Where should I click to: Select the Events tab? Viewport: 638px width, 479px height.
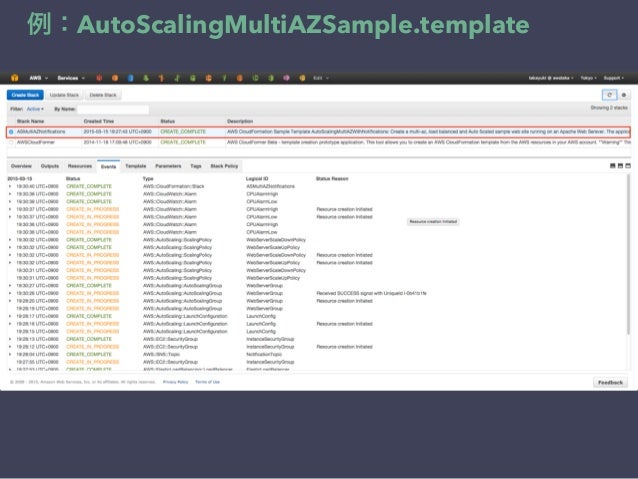[x=108, y=166]
